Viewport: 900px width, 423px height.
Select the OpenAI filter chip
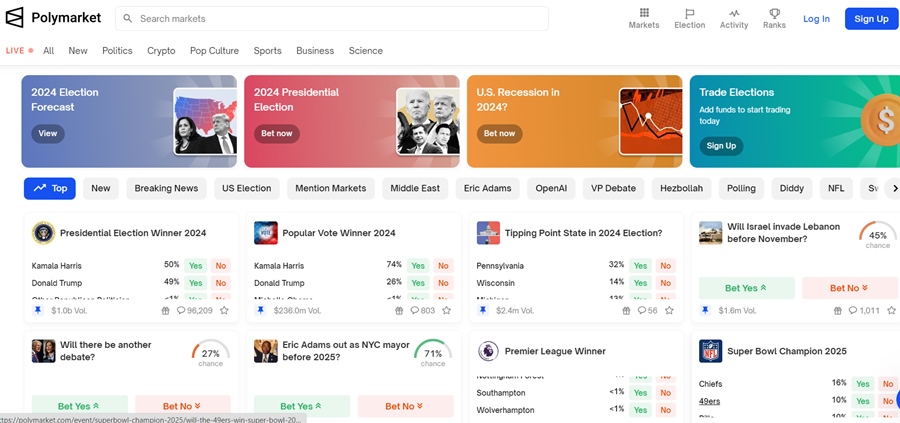(x=551, y=188)
